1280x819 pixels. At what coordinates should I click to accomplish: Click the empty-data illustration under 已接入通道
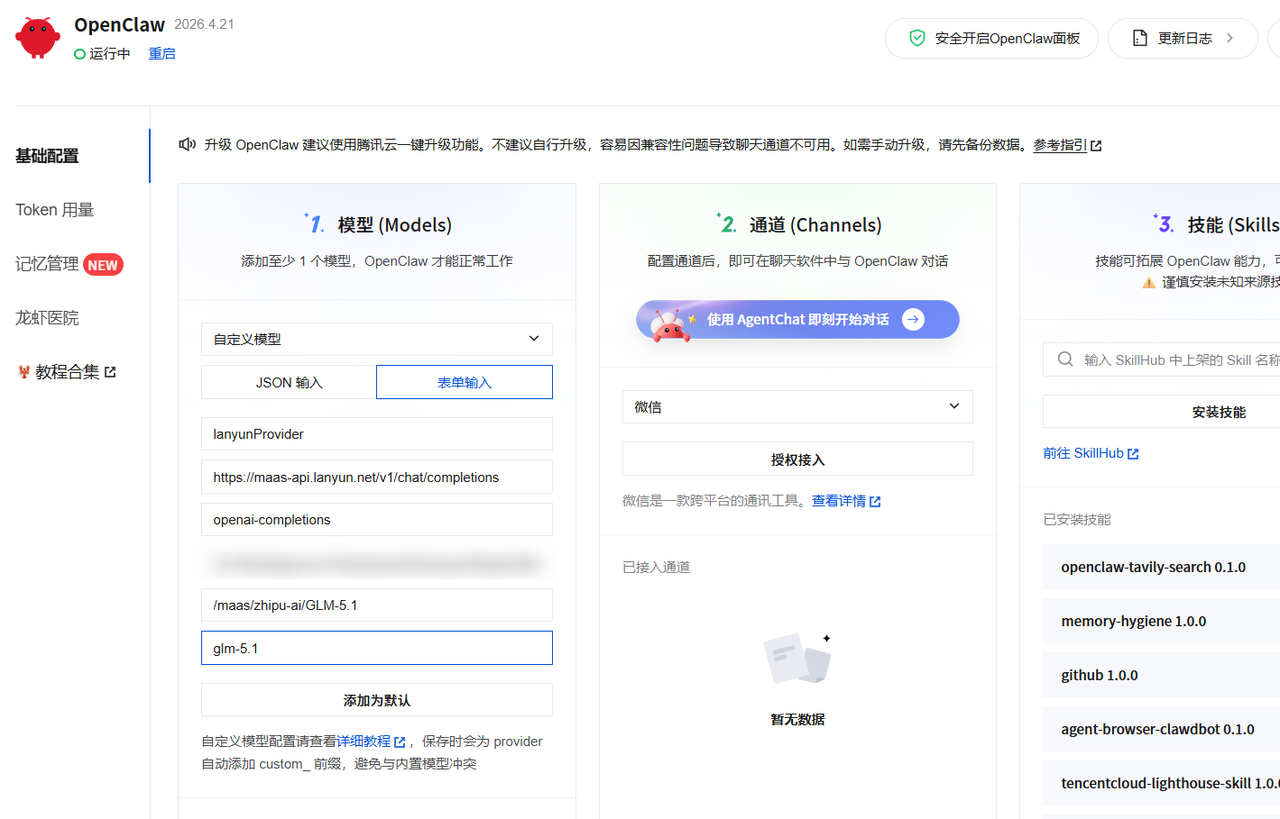point(797,659)
